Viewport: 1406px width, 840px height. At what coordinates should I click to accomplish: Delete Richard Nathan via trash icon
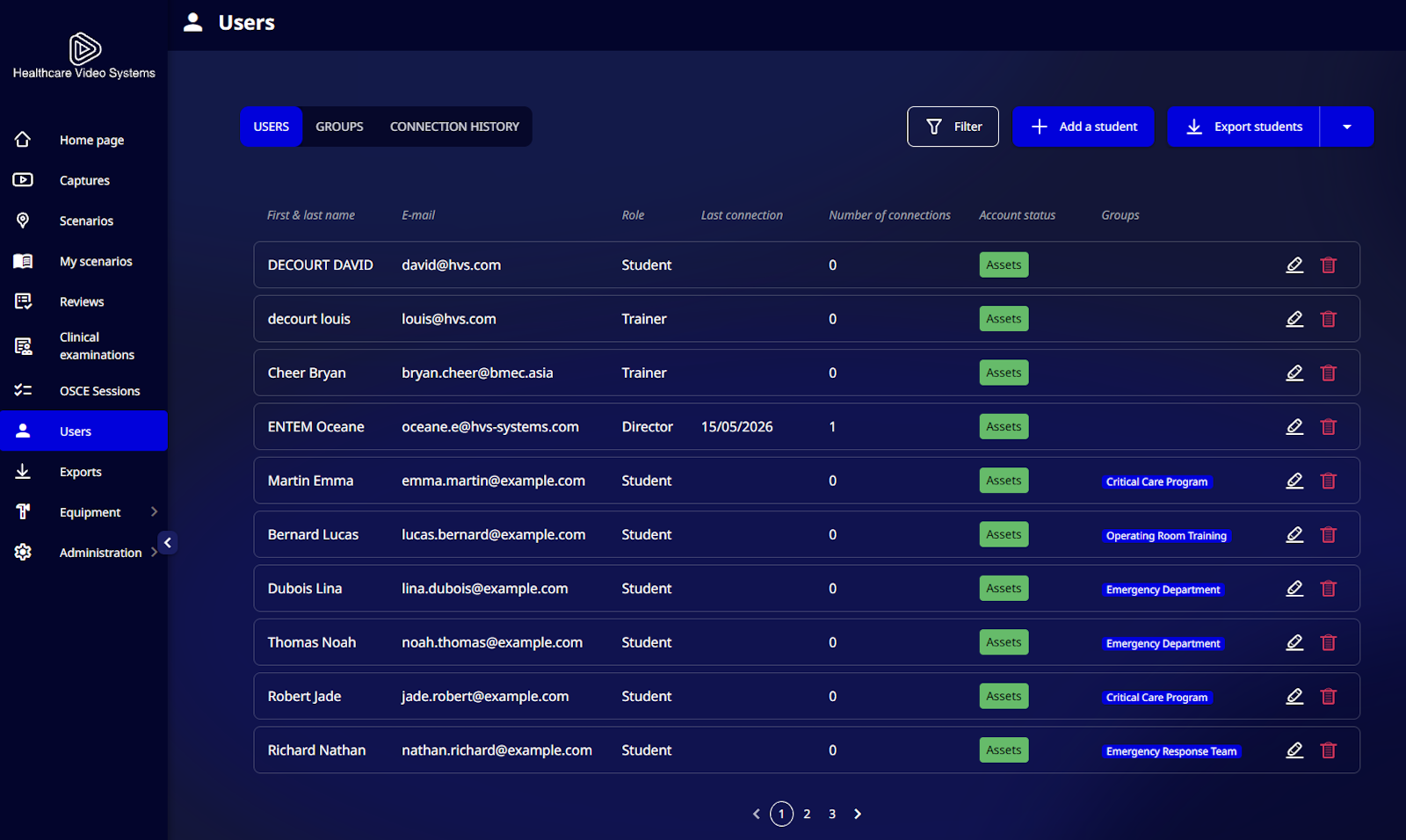[x=1328, y=750]
